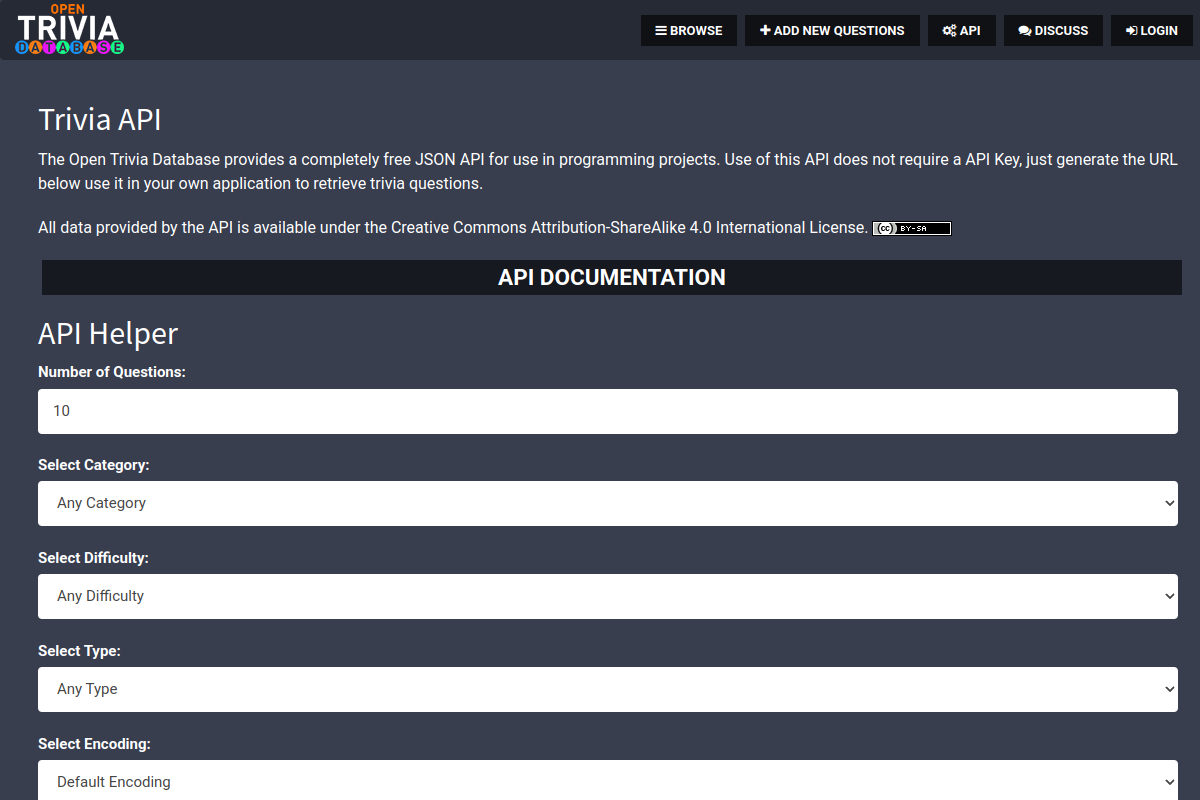1200x800 pixels.
Task: Click the "Select Encoding:" label
Action: [94, 744]
